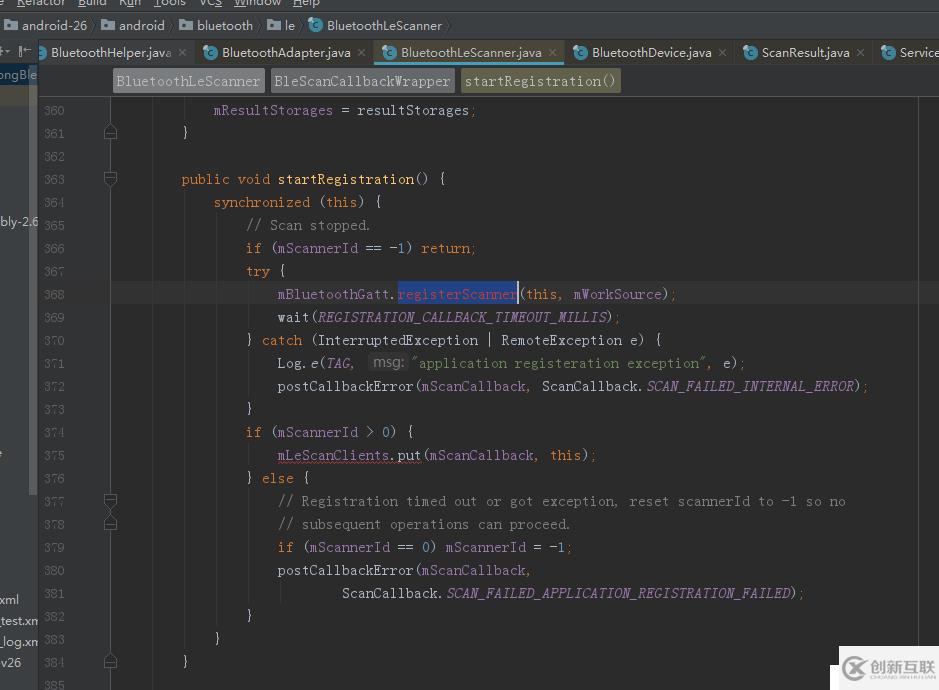Click the fold end marker at line 384
Viewport: 939px width, 690px height.
point(110,661)
